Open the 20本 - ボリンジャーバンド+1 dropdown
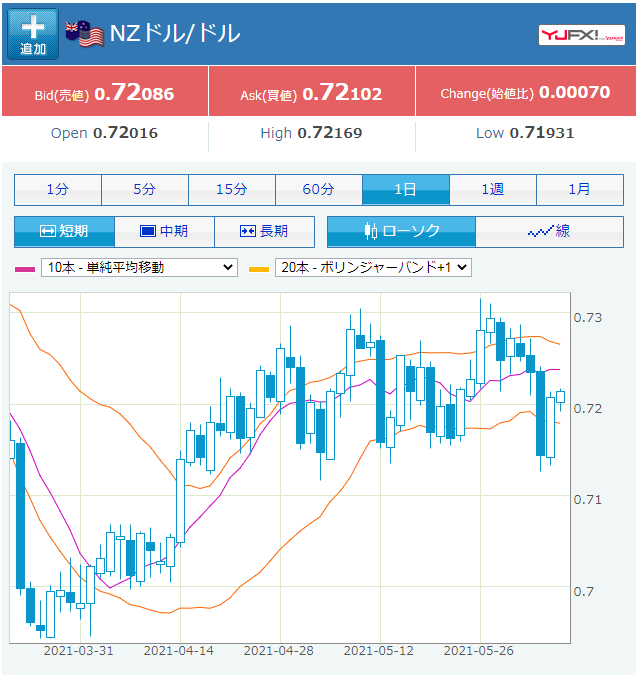This screenshot has height=679, width=636. coord(373,268)
